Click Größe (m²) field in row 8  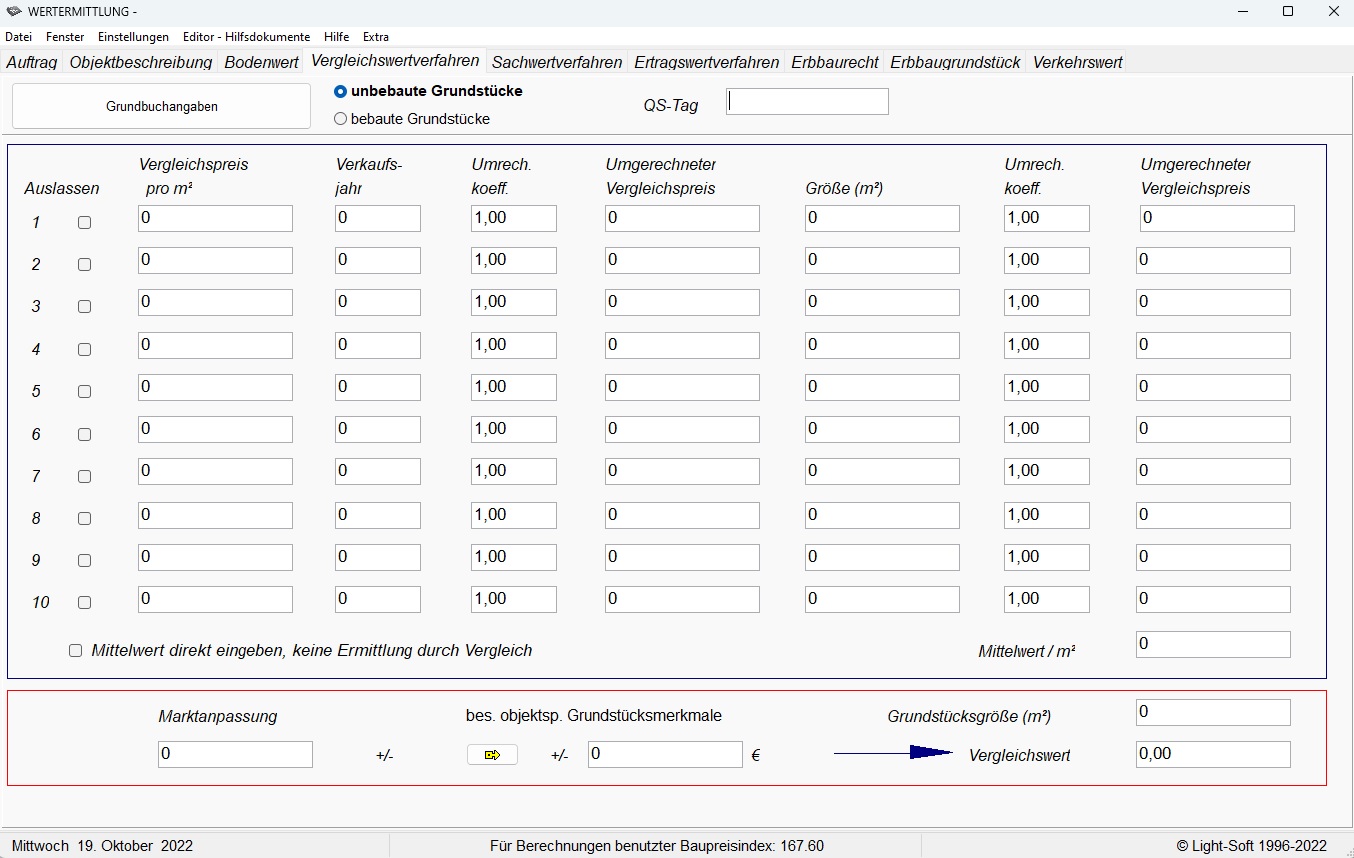(882, 515)
